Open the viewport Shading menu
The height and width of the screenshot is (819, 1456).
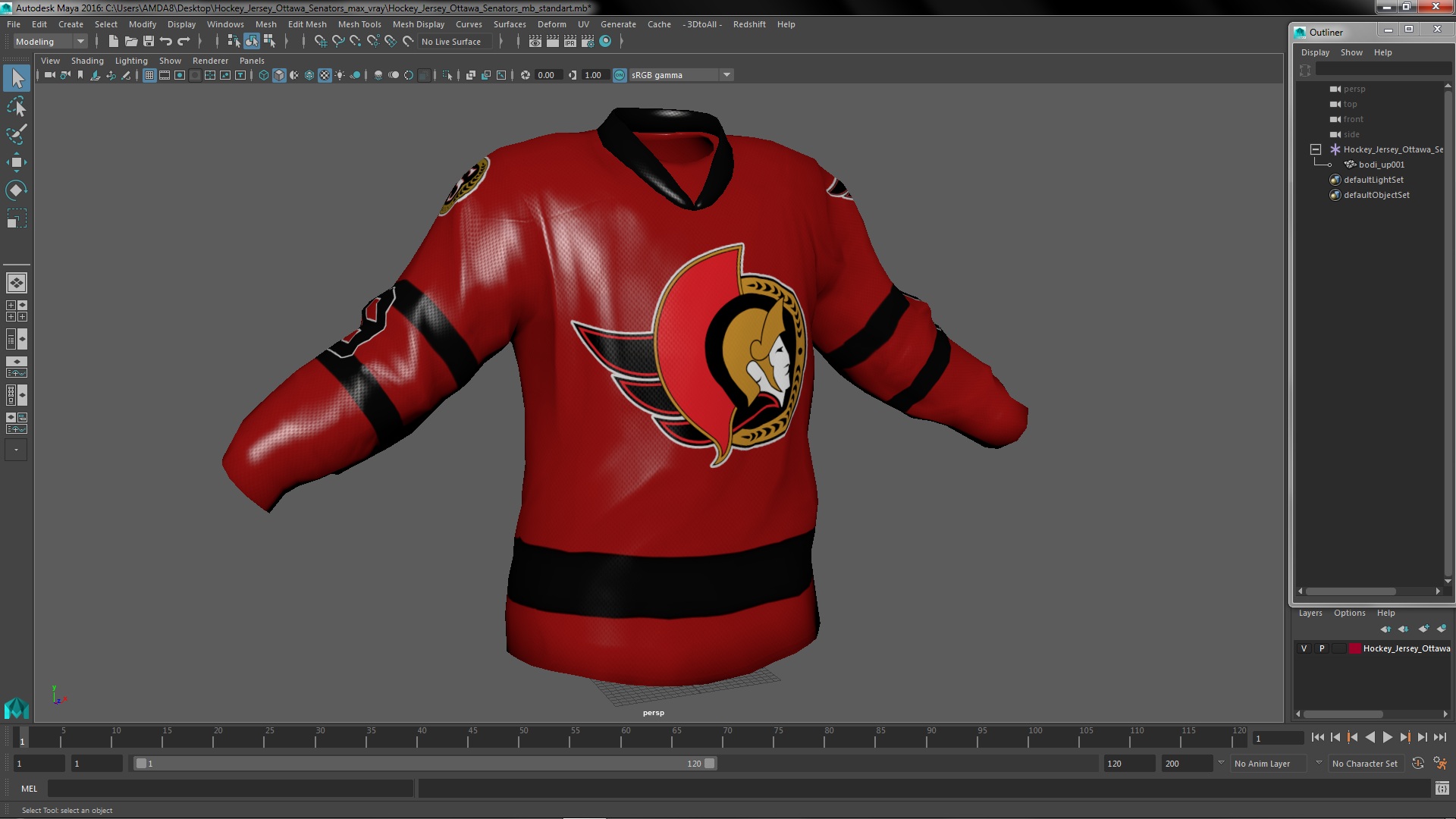[x=87, y=61]
